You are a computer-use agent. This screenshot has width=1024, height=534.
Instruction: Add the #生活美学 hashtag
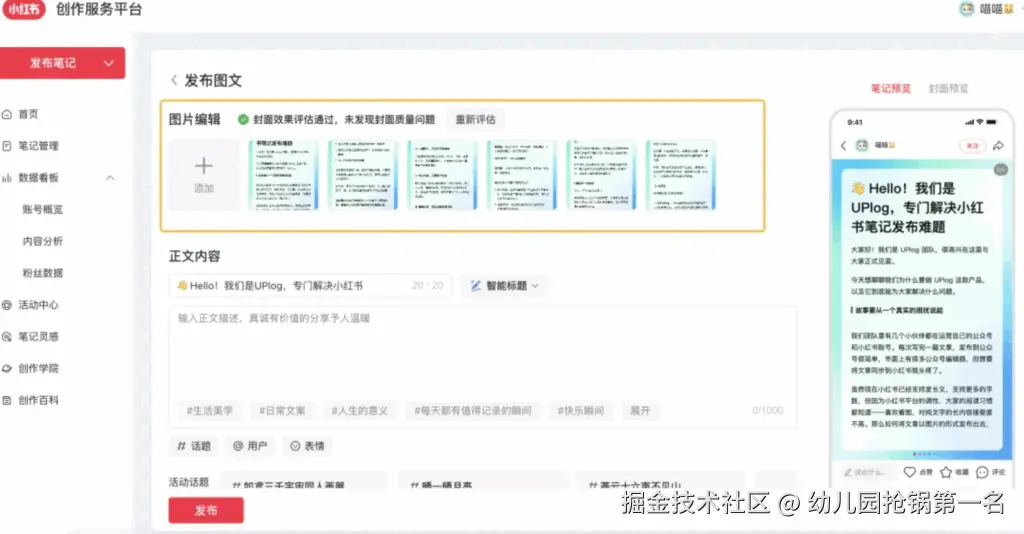(210, 411)
